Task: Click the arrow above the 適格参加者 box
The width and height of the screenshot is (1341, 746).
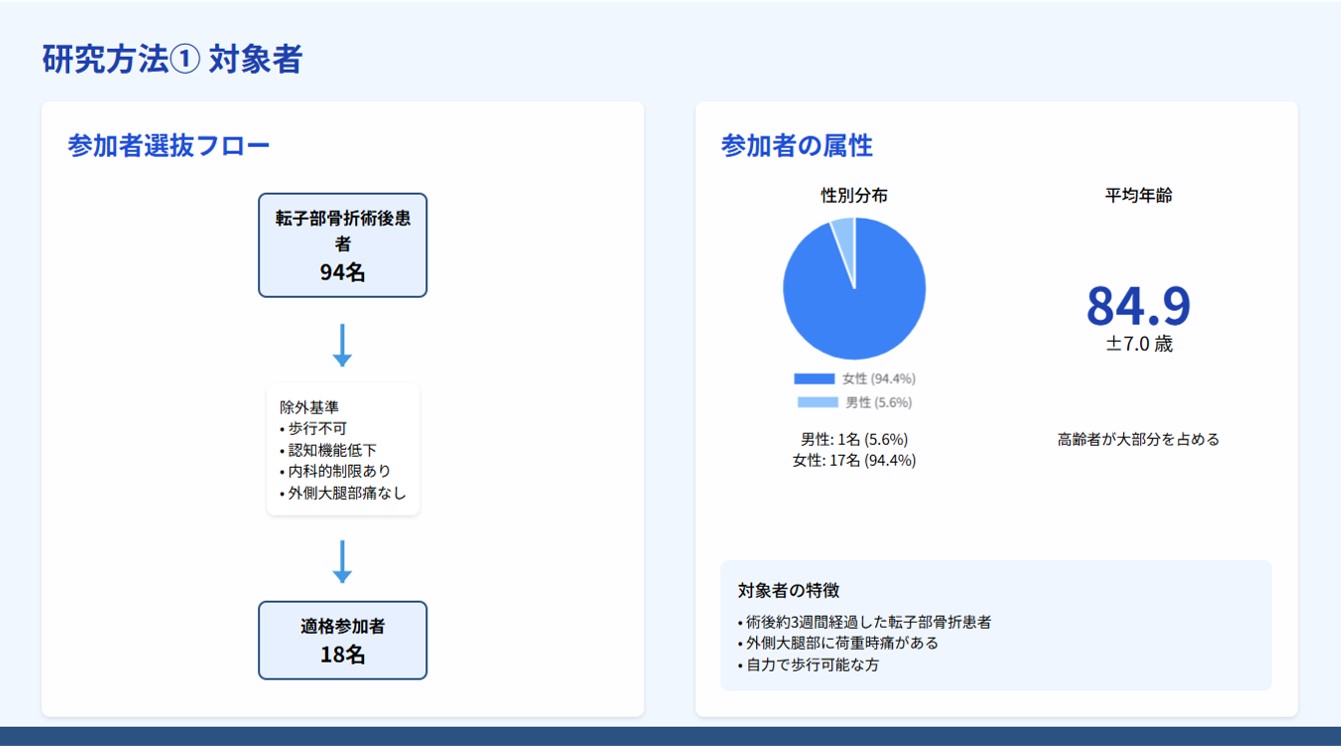Action: (342, 561)
